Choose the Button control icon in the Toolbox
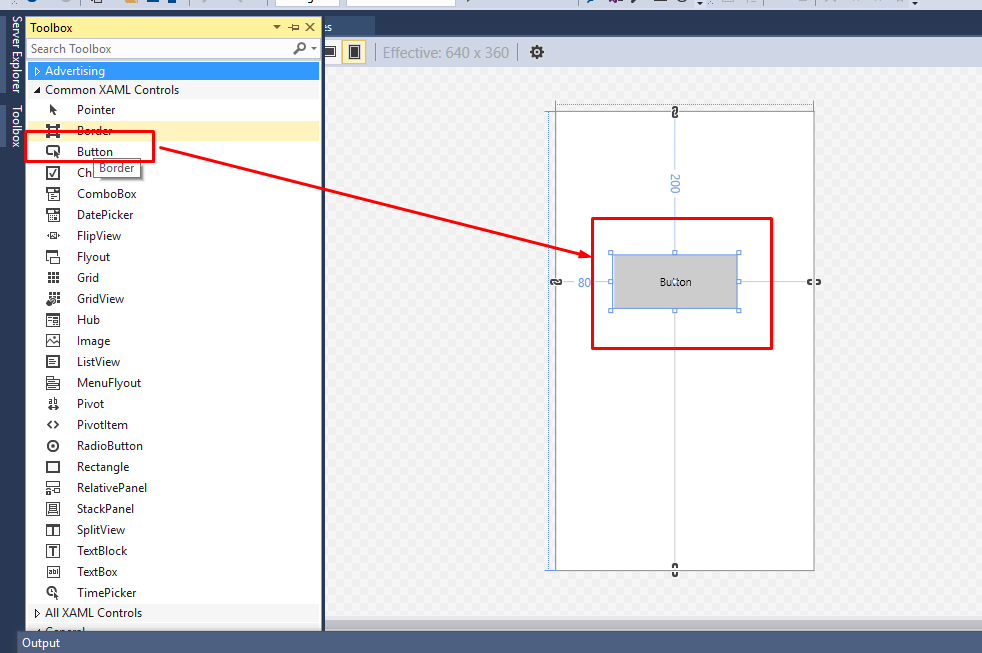 coord(53,152)
